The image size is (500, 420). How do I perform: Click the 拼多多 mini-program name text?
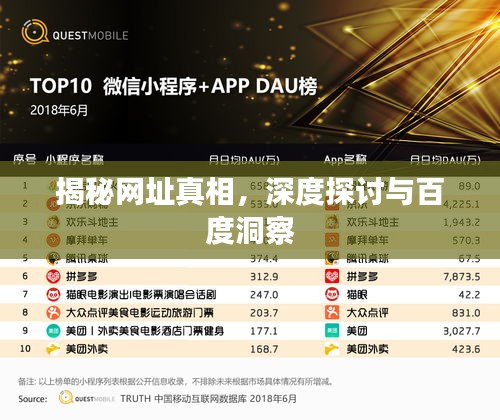pos(82,276)
